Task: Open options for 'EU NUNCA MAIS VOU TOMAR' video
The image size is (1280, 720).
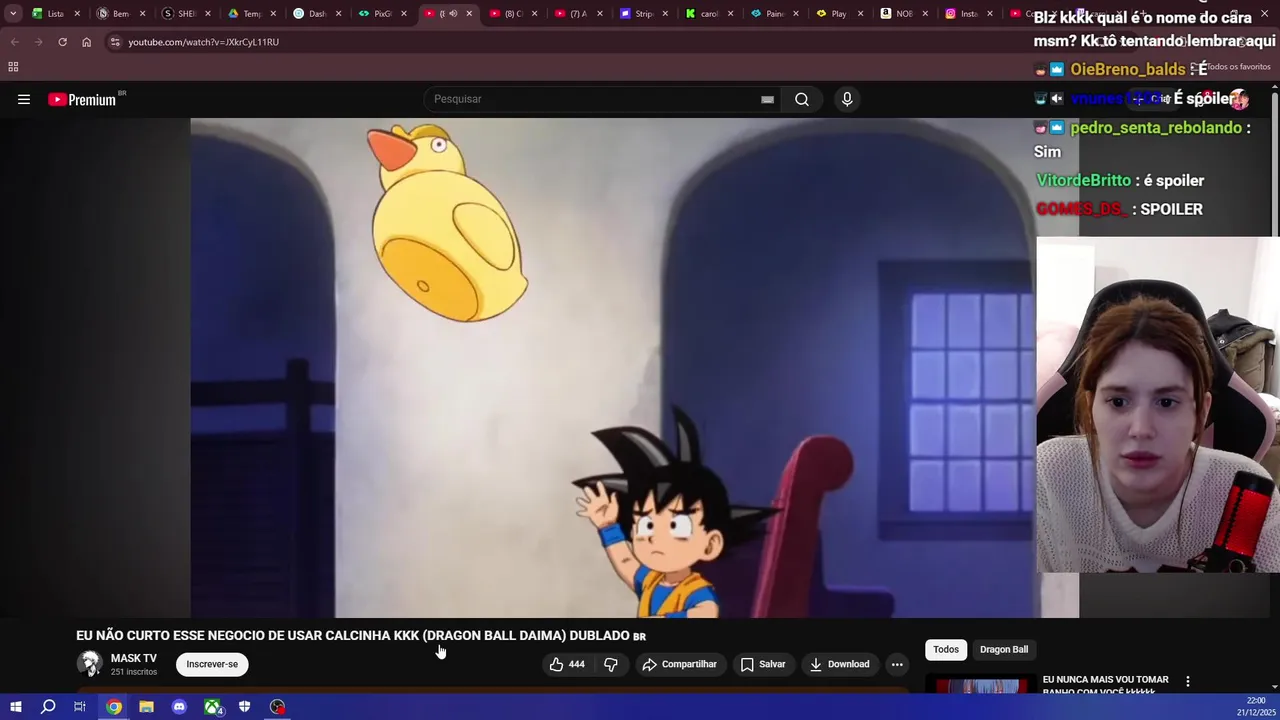Action: pos(1188,681)
